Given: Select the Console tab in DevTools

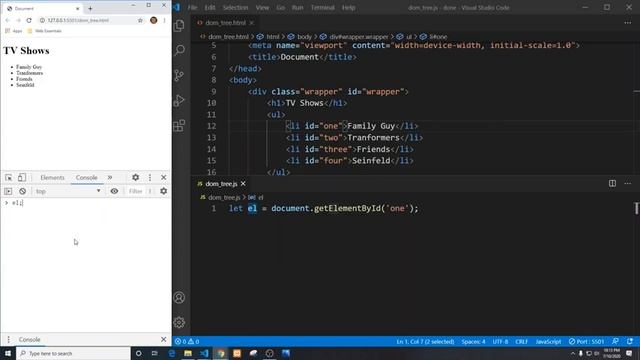Looking at the screenshot, I should point(87,178).
